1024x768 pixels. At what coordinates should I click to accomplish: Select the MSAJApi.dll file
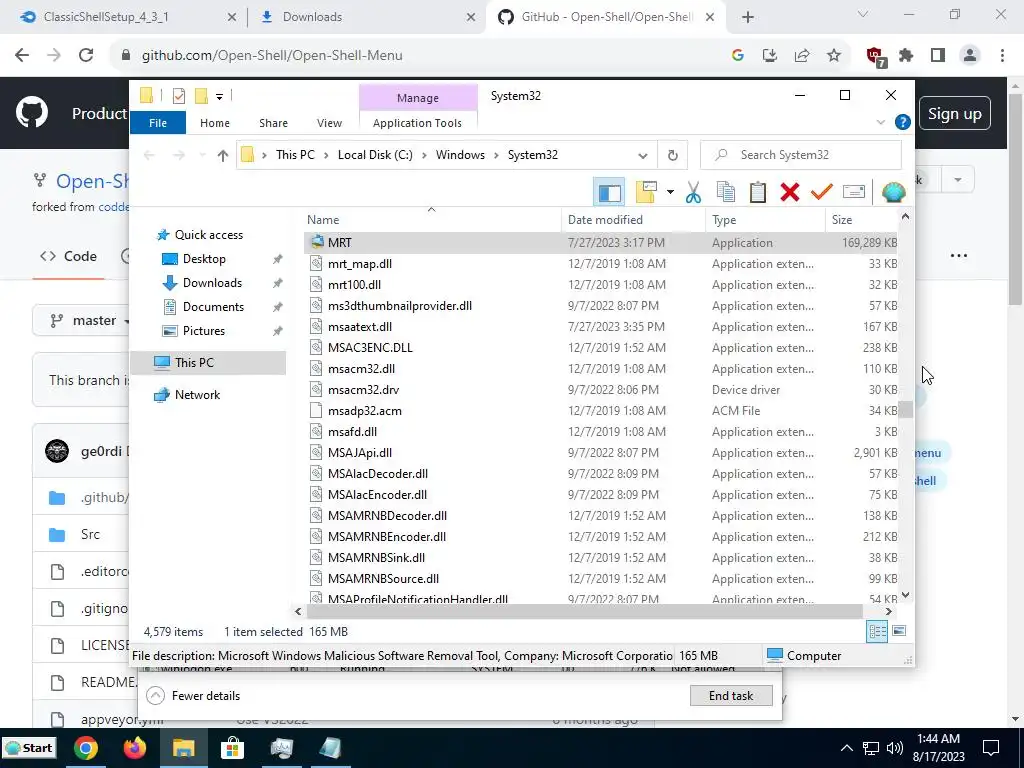pos(601,453)
